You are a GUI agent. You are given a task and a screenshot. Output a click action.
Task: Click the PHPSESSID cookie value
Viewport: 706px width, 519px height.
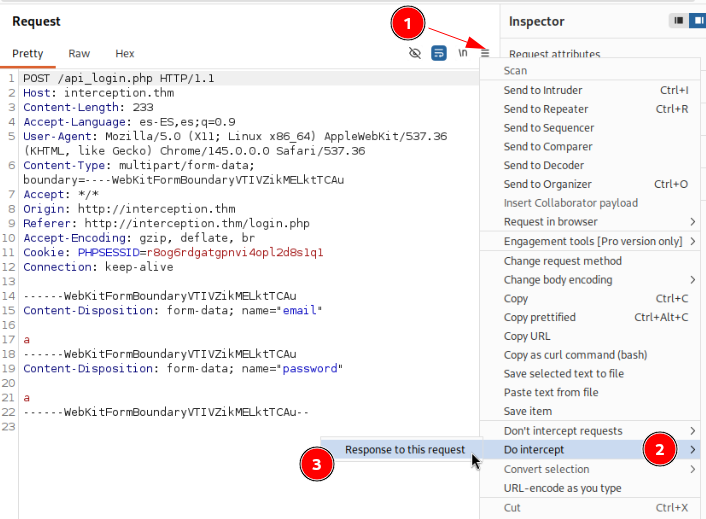(x=235, y=253)
